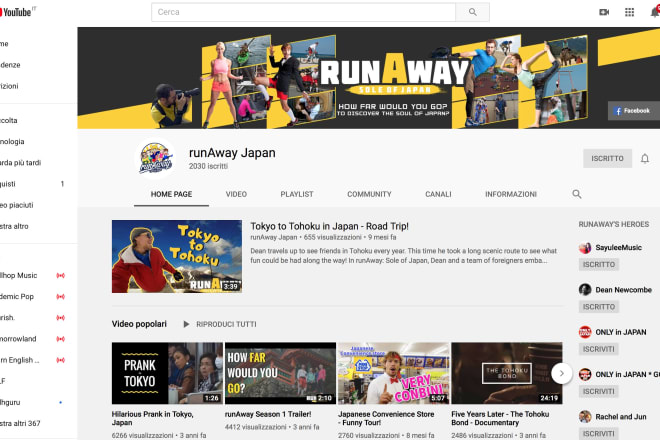This screenshot has height=440, width=660.
Task: Click SayuleeMusic channel name
Action: coord(618,248)
